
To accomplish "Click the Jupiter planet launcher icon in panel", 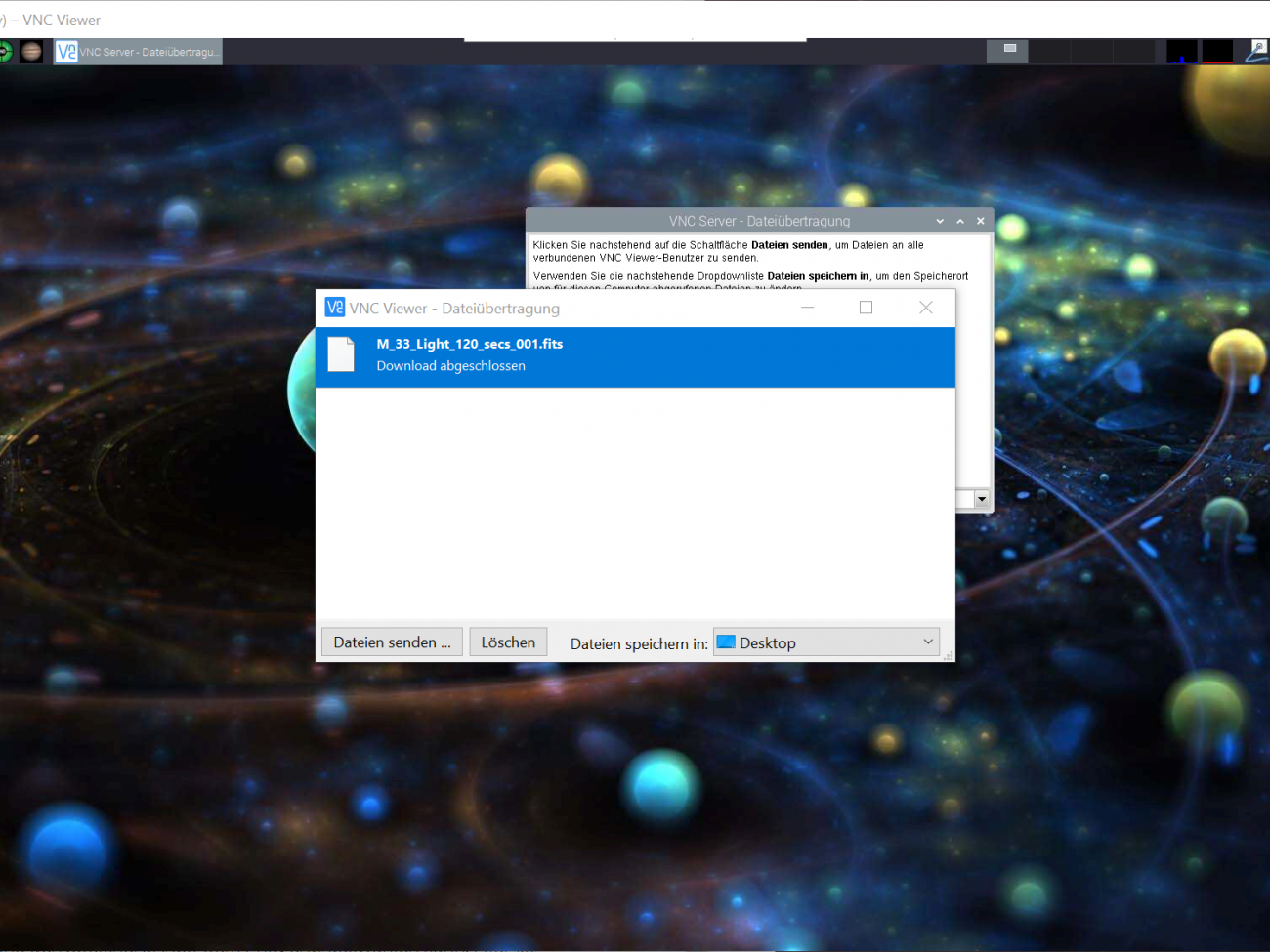I will coord(31,52).
